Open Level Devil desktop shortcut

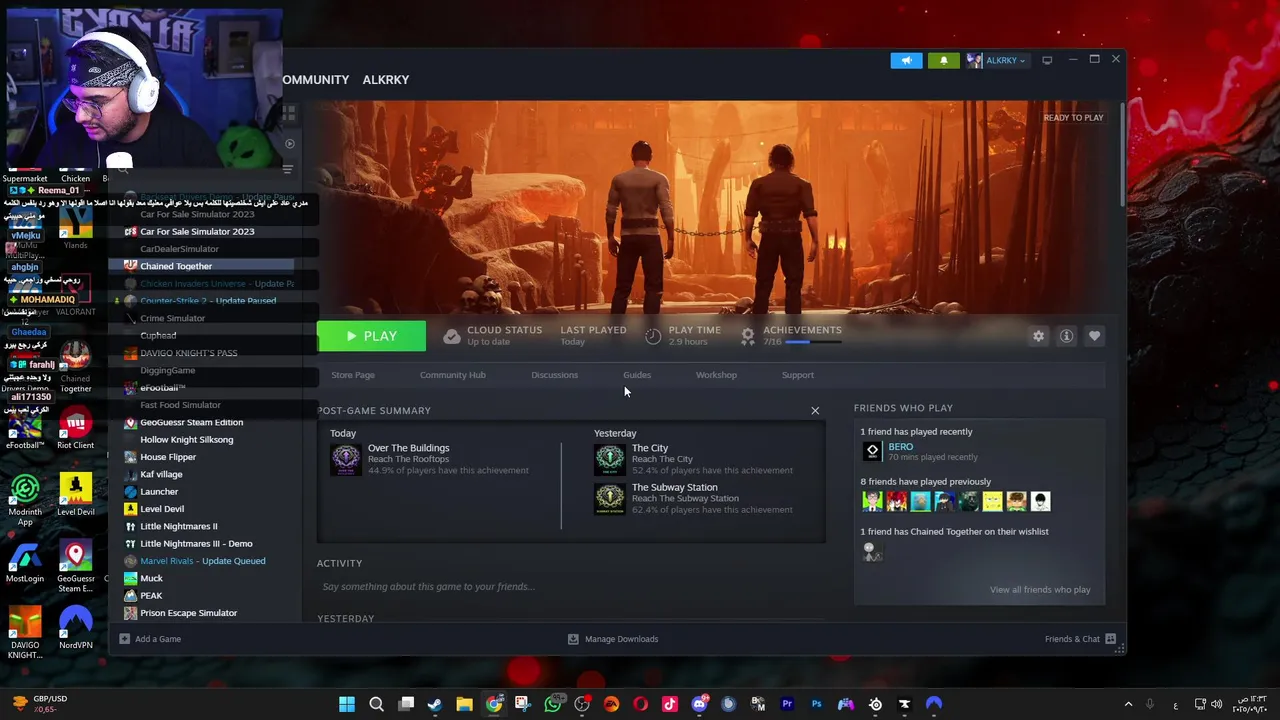point(76,495)
